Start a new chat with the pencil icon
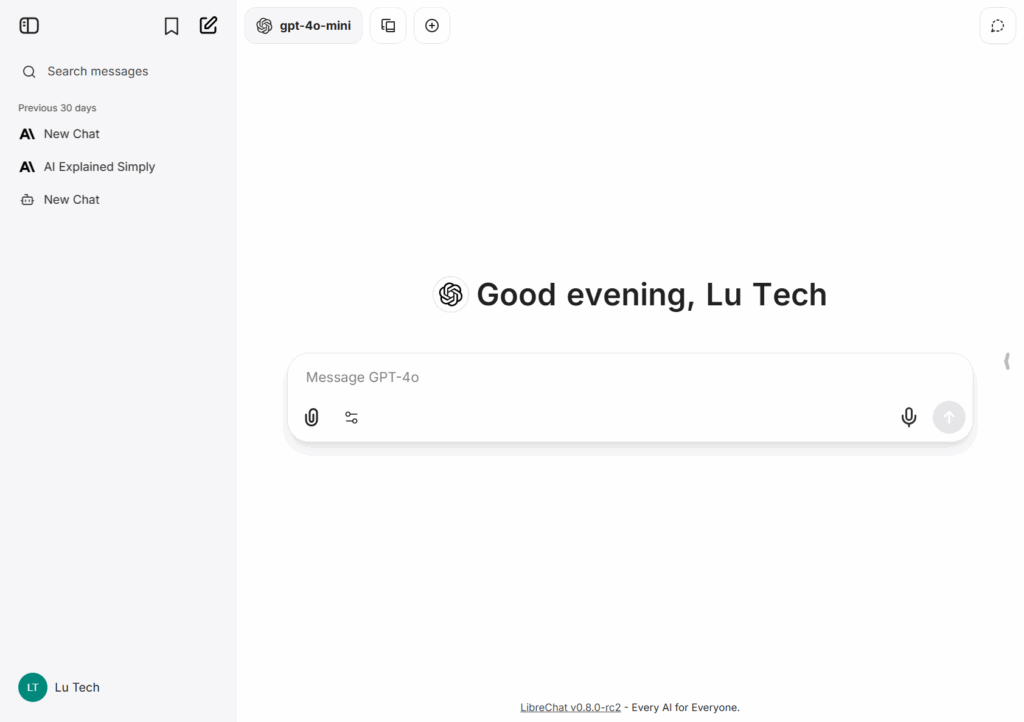The height and width of the screenshot is (722, 1024). pos(208,26)
